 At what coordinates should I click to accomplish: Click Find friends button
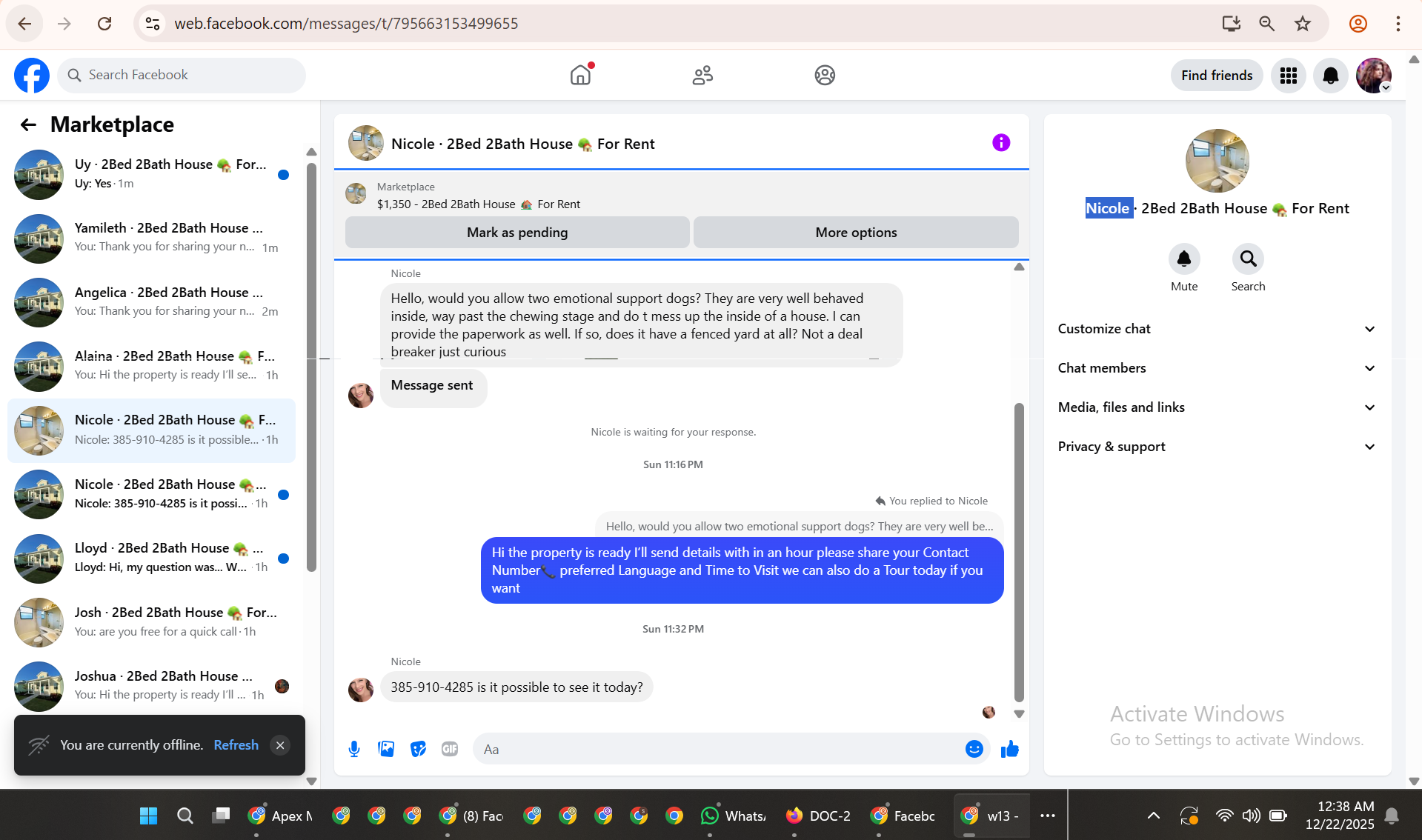pyautogui.click(x=1217, y=76)
